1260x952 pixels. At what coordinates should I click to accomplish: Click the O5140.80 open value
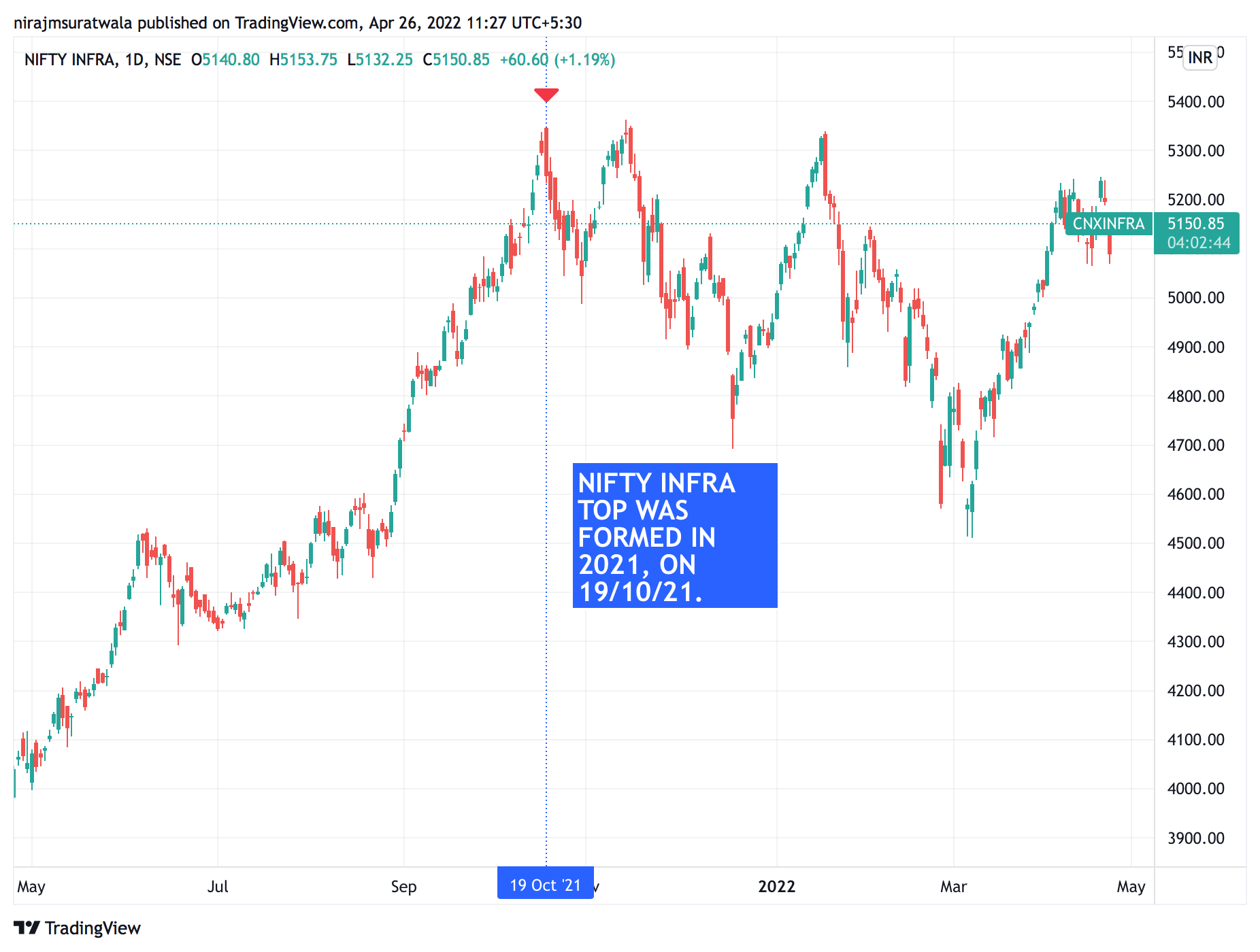[225, 60]
